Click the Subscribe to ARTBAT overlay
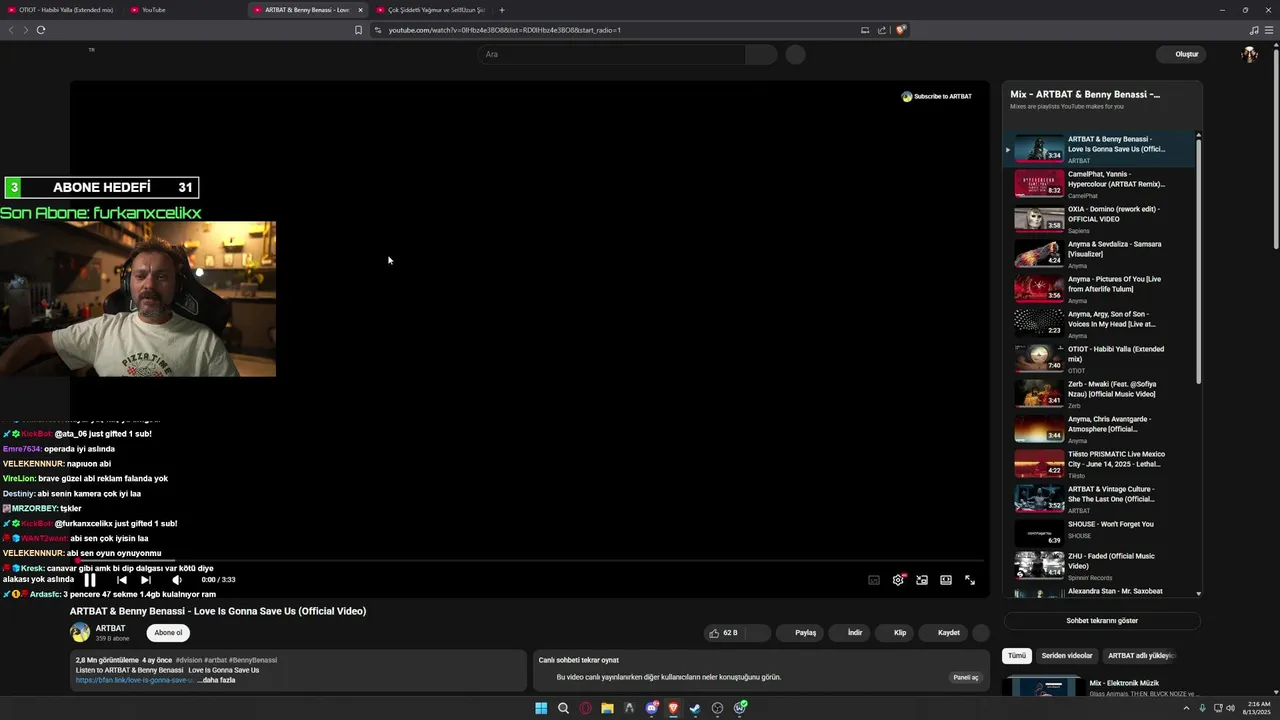 coord(936,97)
